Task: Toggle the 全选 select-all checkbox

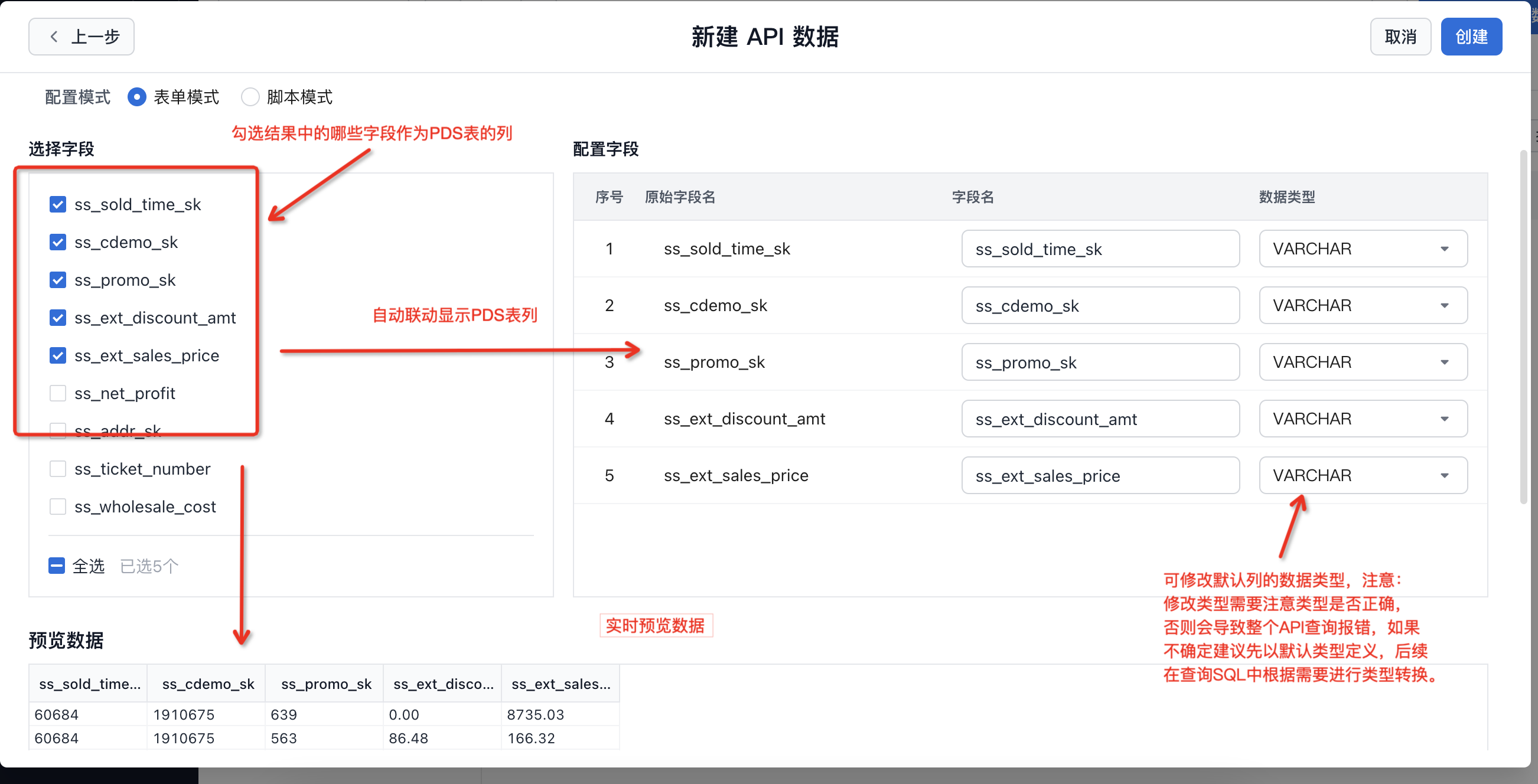Action: pyautogui.click(x=57, y=566)
